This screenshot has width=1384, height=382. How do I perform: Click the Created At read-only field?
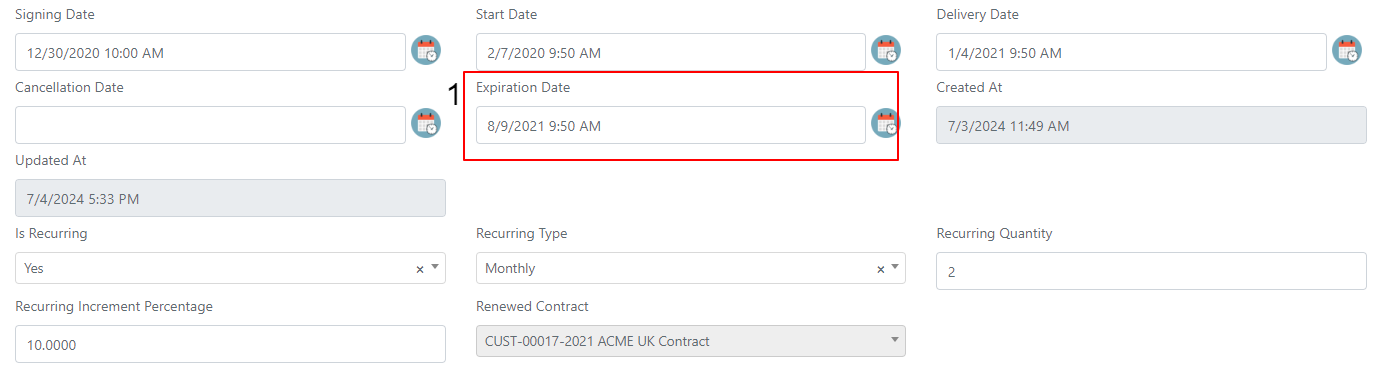click(x=1151, y=125)
